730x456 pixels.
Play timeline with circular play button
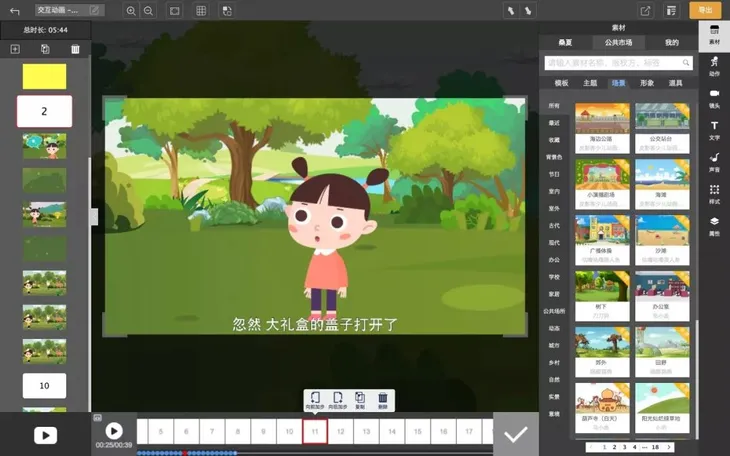(114, 430)
